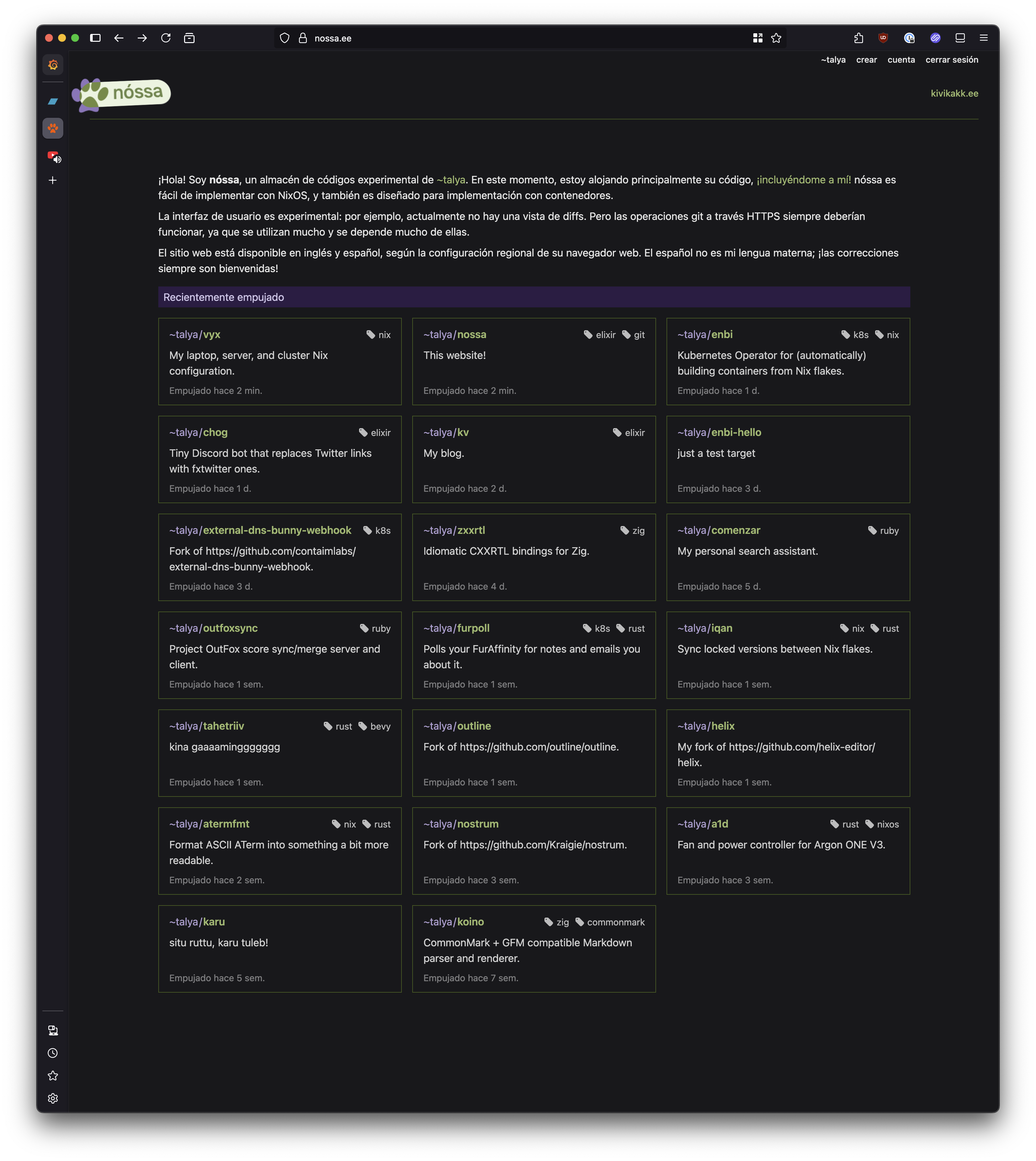
Task: Open the sidebar settings gear icon
Action: 53,1098
